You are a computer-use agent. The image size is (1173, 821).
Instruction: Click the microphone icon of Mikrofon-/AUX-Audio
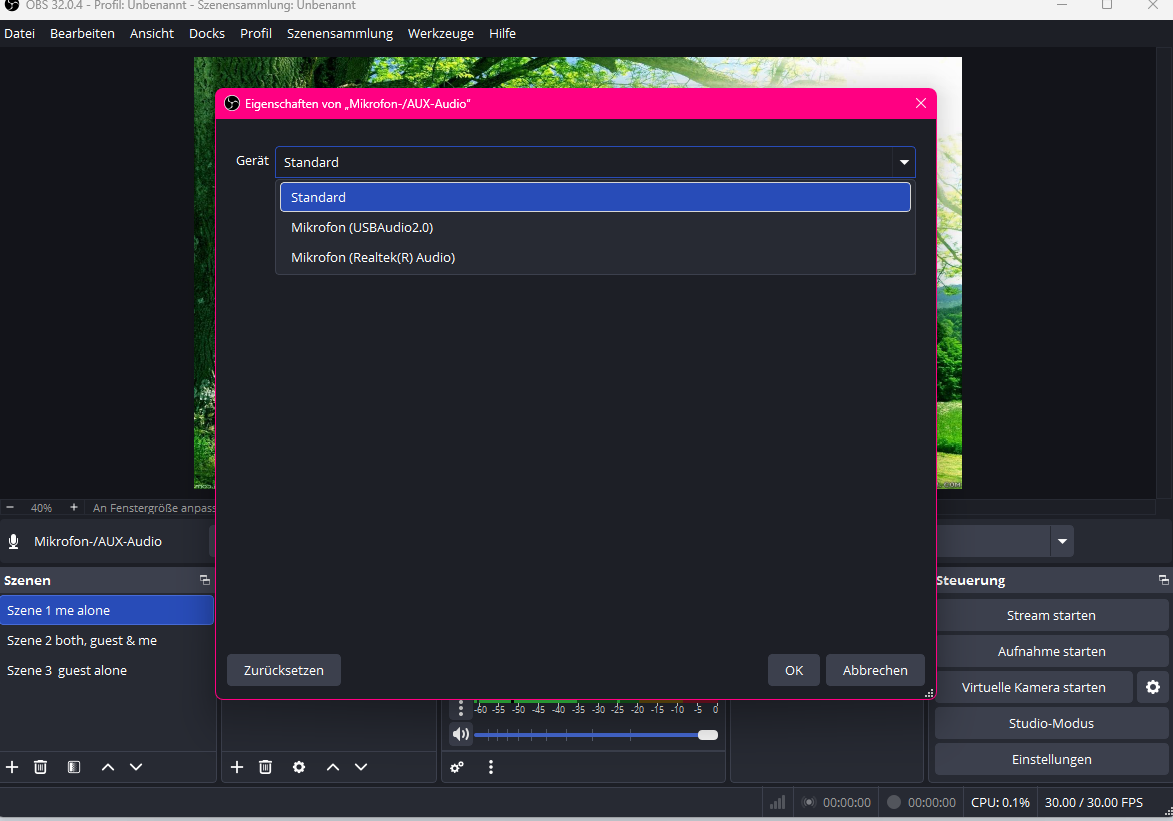click(13, 541)
